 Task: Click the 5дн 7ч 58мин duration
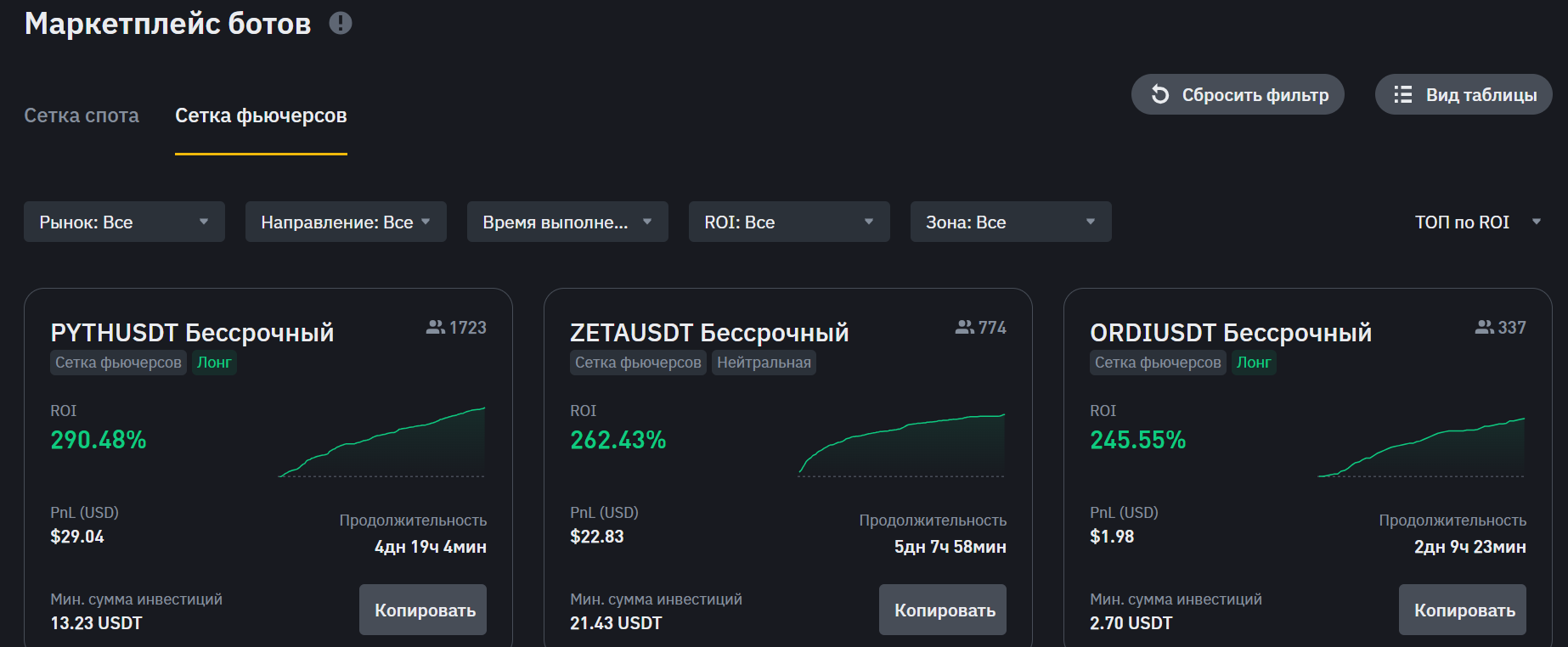coord(950,547)
